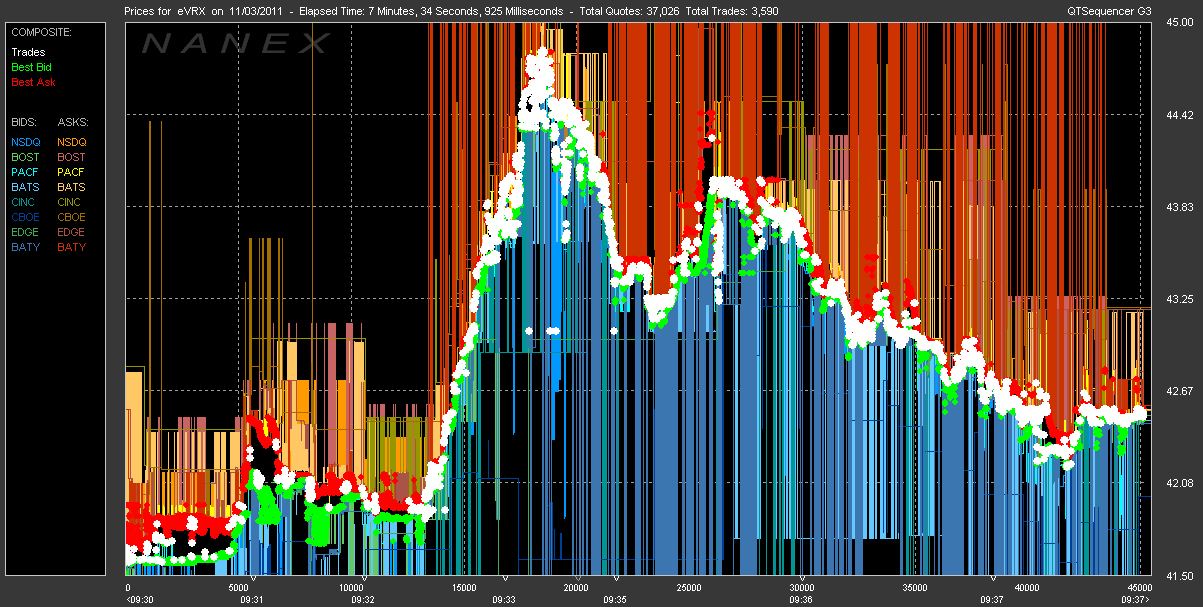This screenshot has height=607, width=1203.
Task: Select PACF in the ASKS column
Action: [x=72, y=172]
